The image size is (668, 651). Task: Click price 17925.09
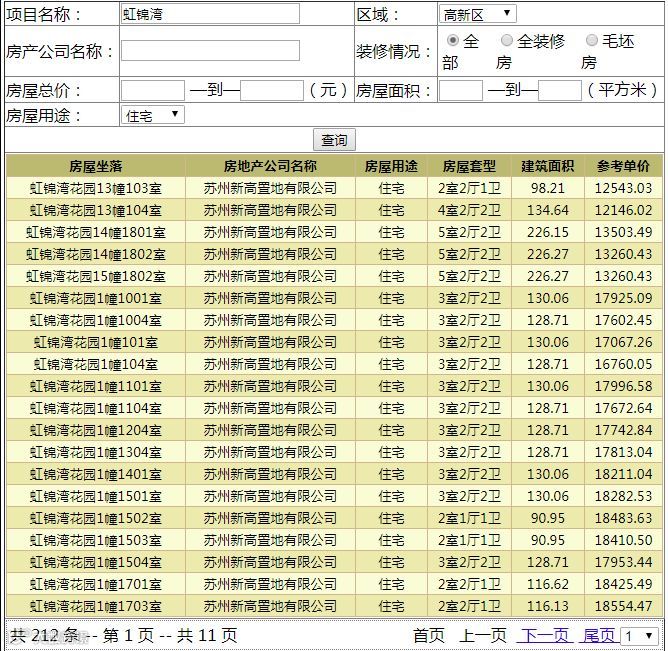click(623, 298)
